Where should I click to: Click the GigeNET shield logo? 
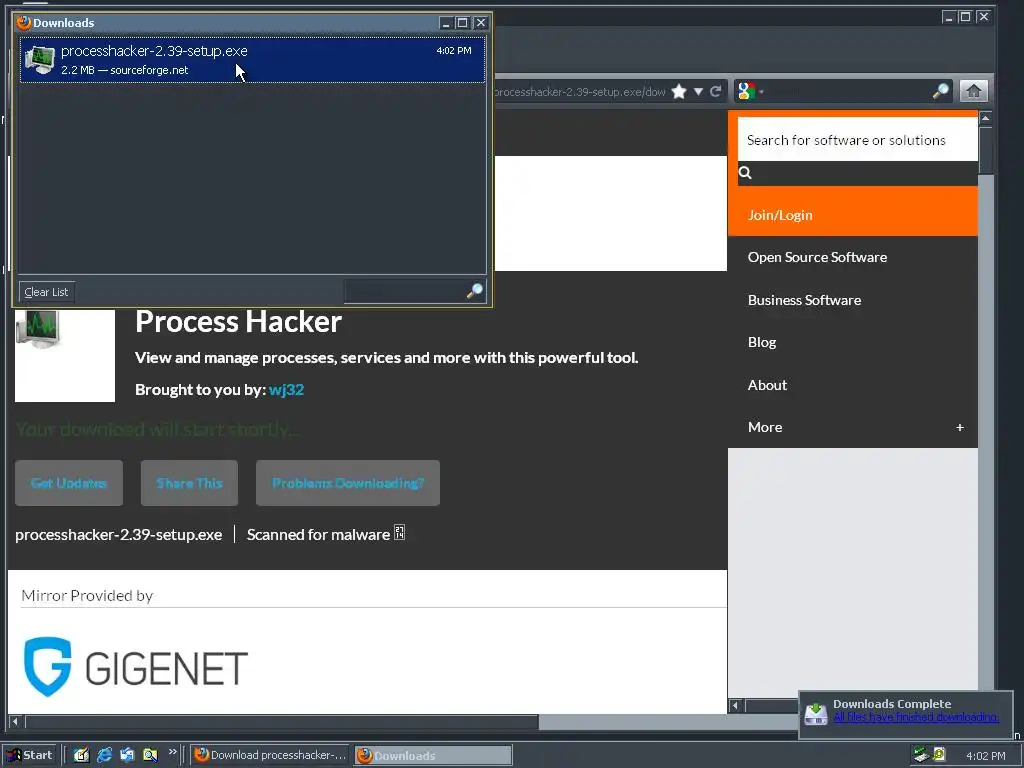pyautogui.click(x=48, y=667)
